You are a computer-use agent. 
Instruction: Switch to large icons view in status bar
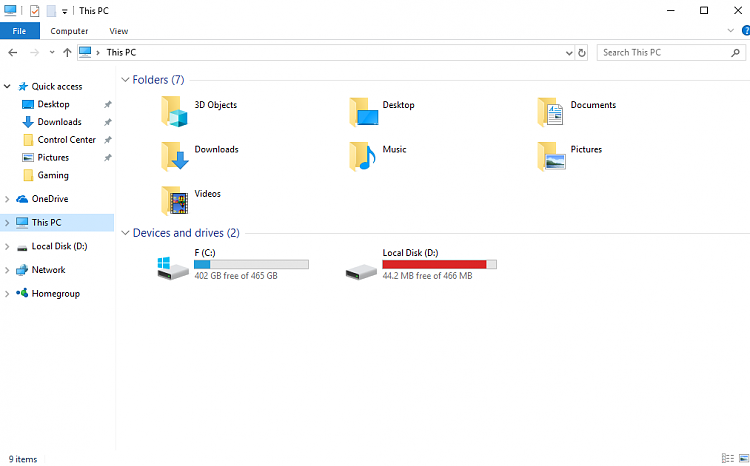click(x=744, y=458)
